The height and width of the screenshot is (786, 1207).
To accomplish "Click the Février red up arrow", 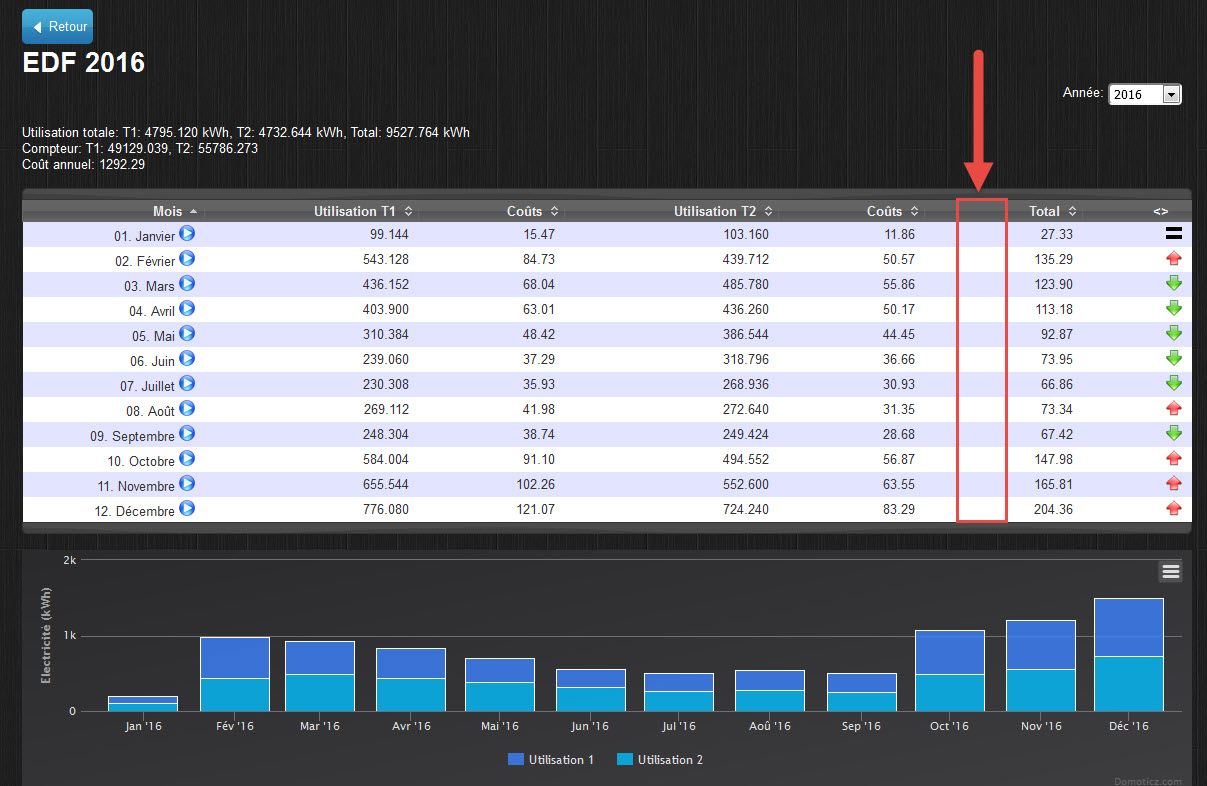I will 1174,258.
